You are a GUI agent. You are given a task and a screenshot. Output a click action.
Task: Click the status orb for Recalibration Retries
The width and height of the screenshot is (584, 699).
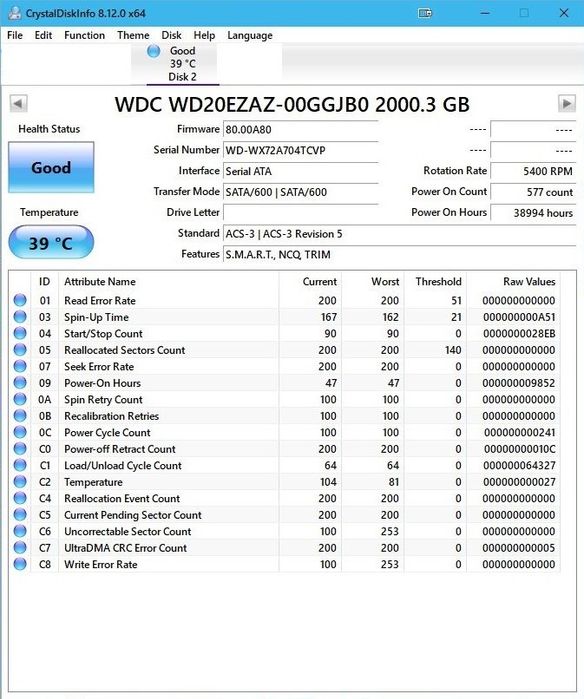20,415
